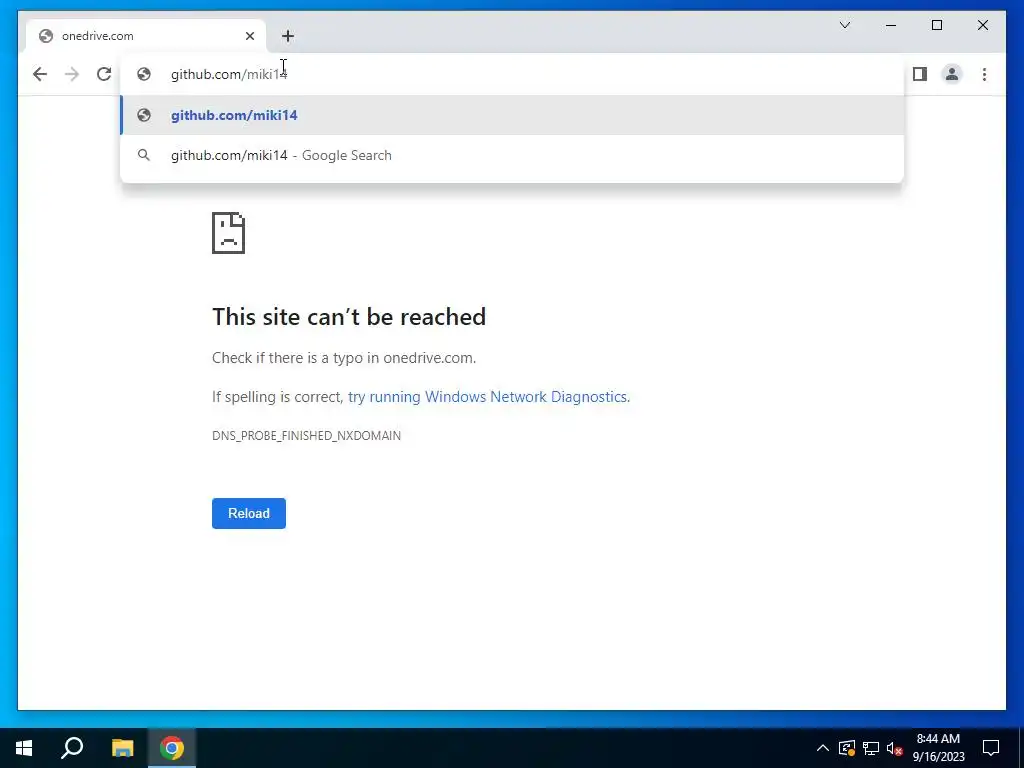Viewport: 1024px width, 768px height.
Task: Open the Windows Start menu
Action: pyautogui.click(x=24, y=748)
